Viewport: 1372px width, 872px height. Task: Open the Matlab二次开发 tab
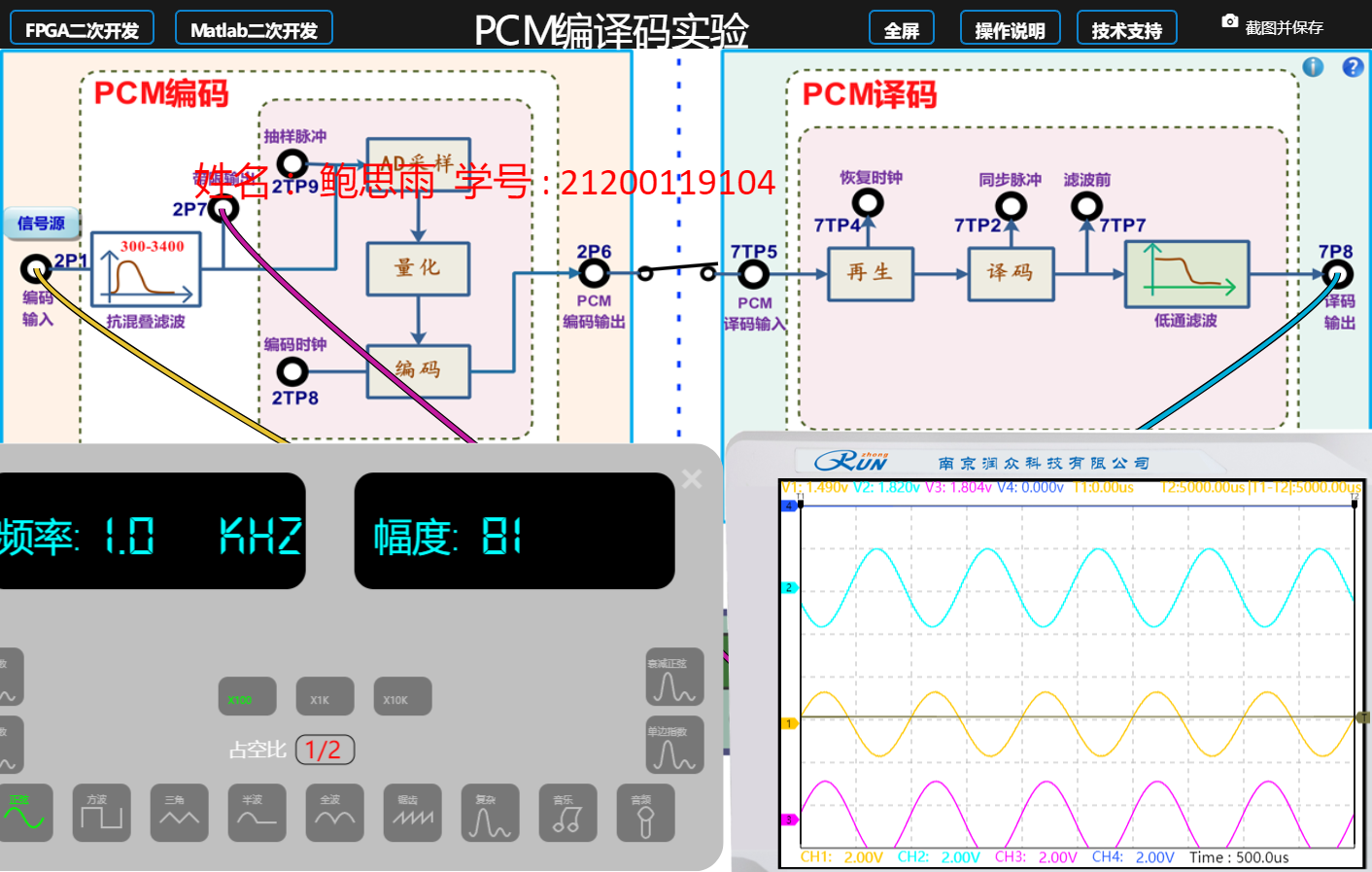point(254,29)
